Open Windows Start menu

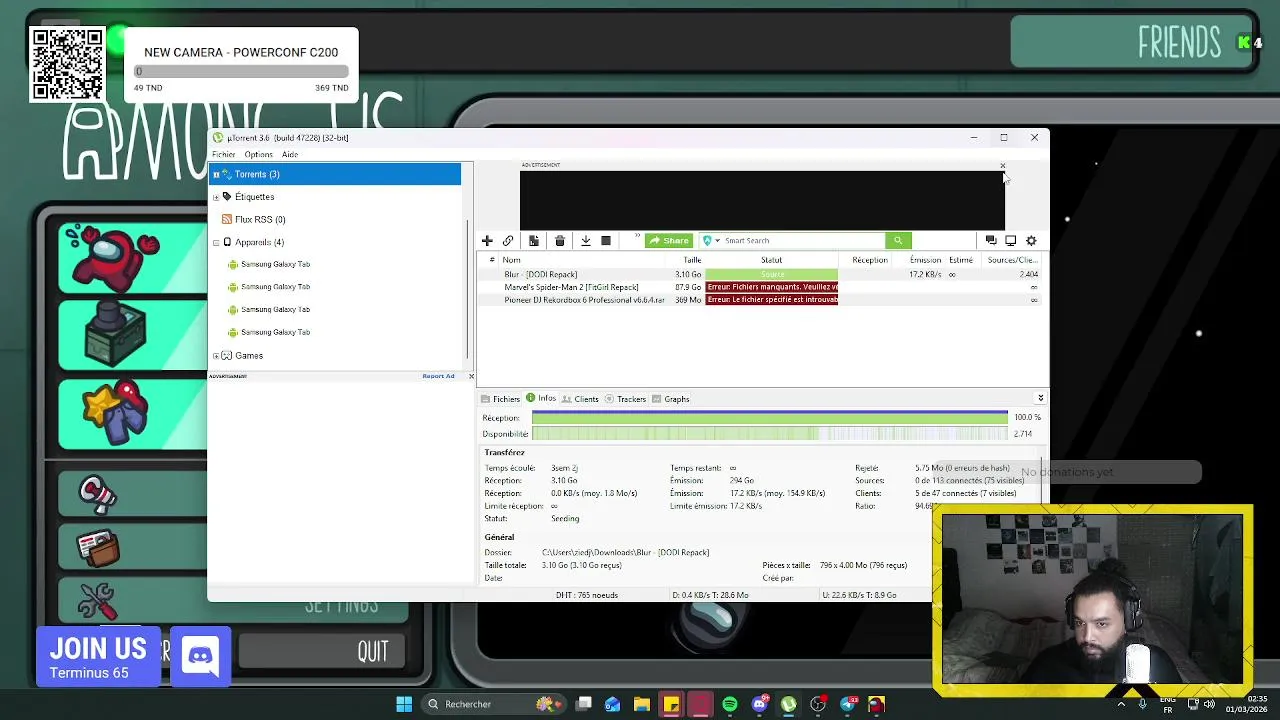click(404, 704)
